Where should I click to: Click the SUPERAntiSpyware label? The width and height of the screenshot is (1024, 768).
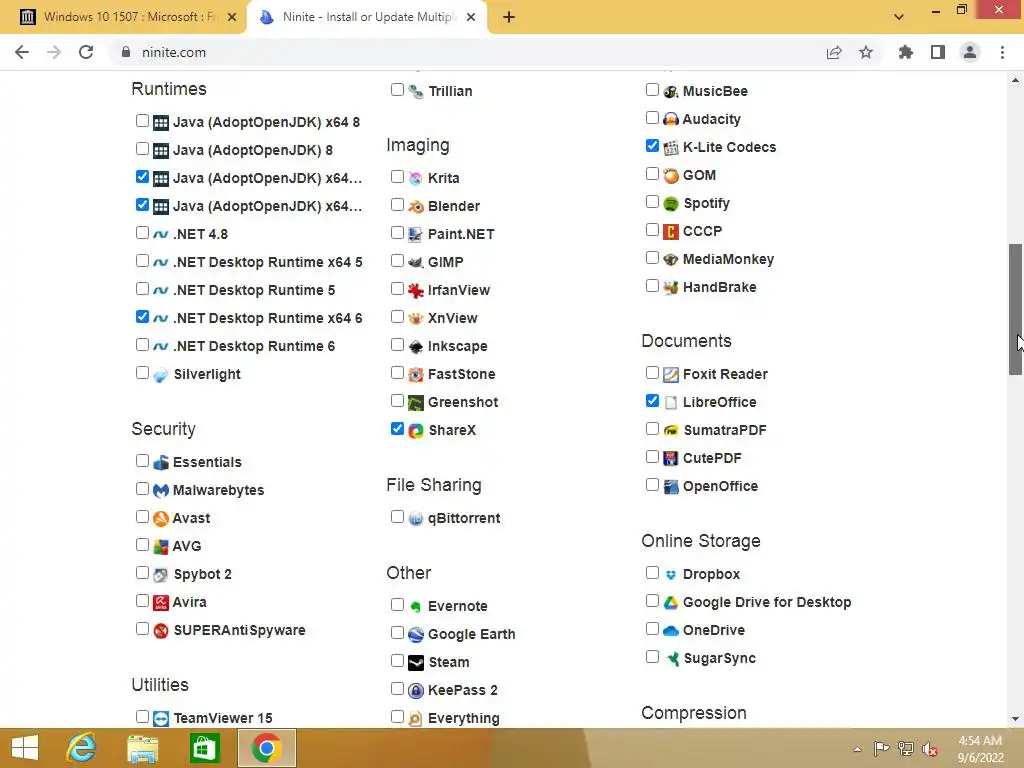pyautogui.click(x=239, y=631)
